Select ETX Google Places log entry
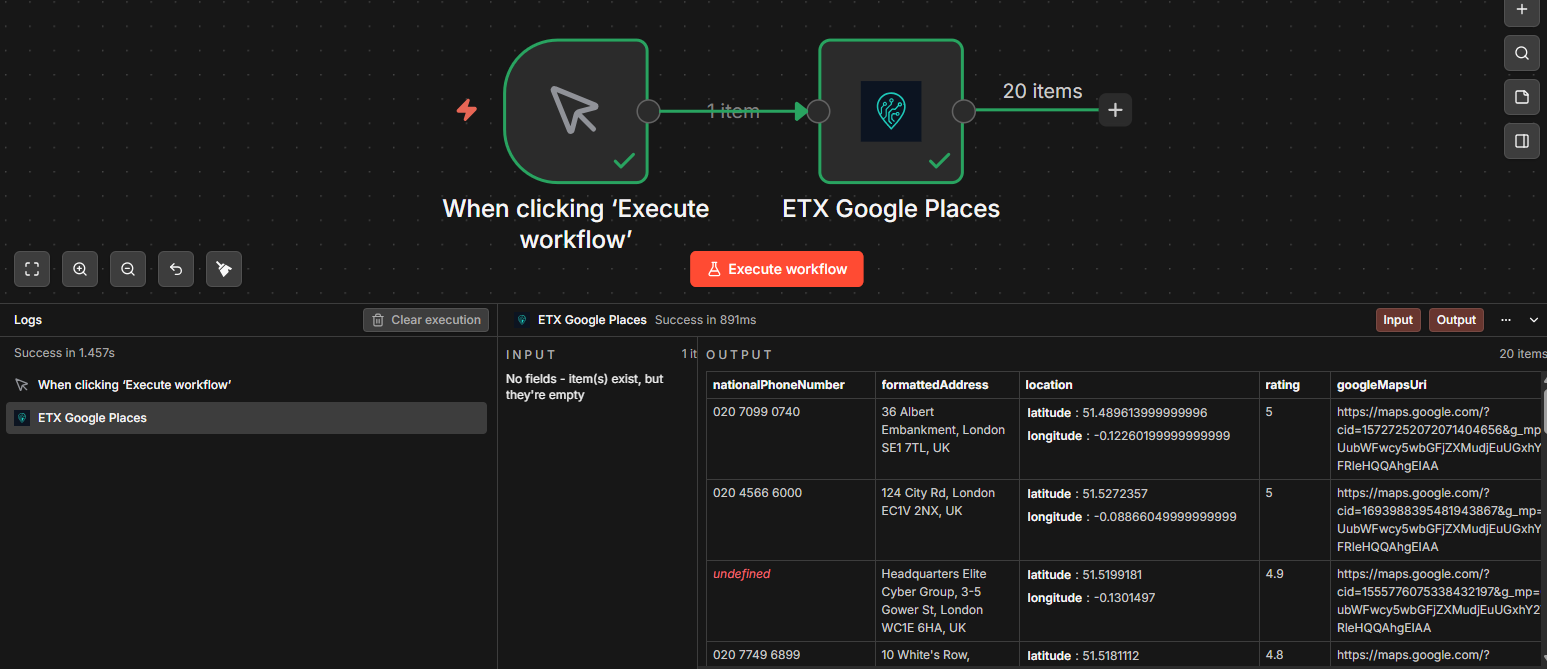This screenshot has width=1547, height=669. click(x=246, y=418)
